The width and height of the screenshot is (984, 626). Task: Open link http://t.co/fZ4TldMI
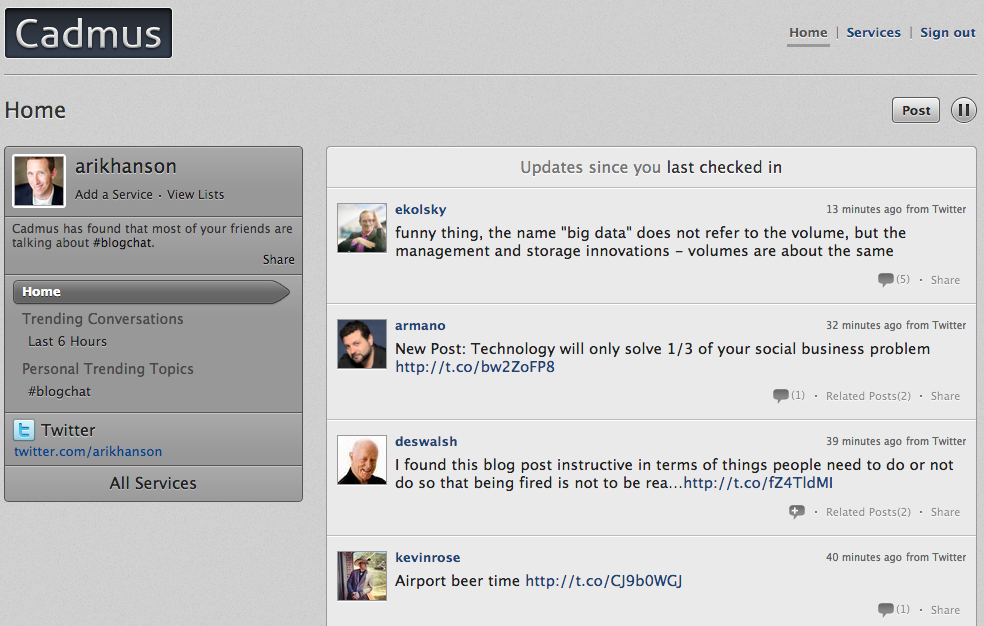click(x=758, y=483)
